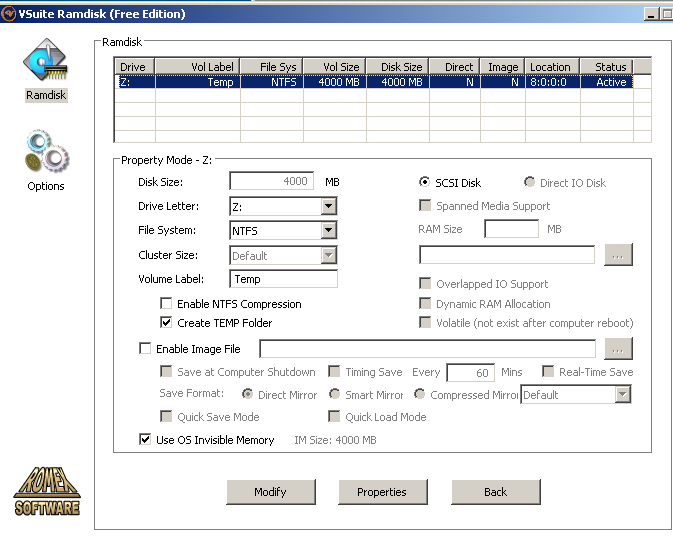Sort by the File Sys column header
The height and width of the screenshot is (538, 673).
pyautogui.click(x=272, y=67)
